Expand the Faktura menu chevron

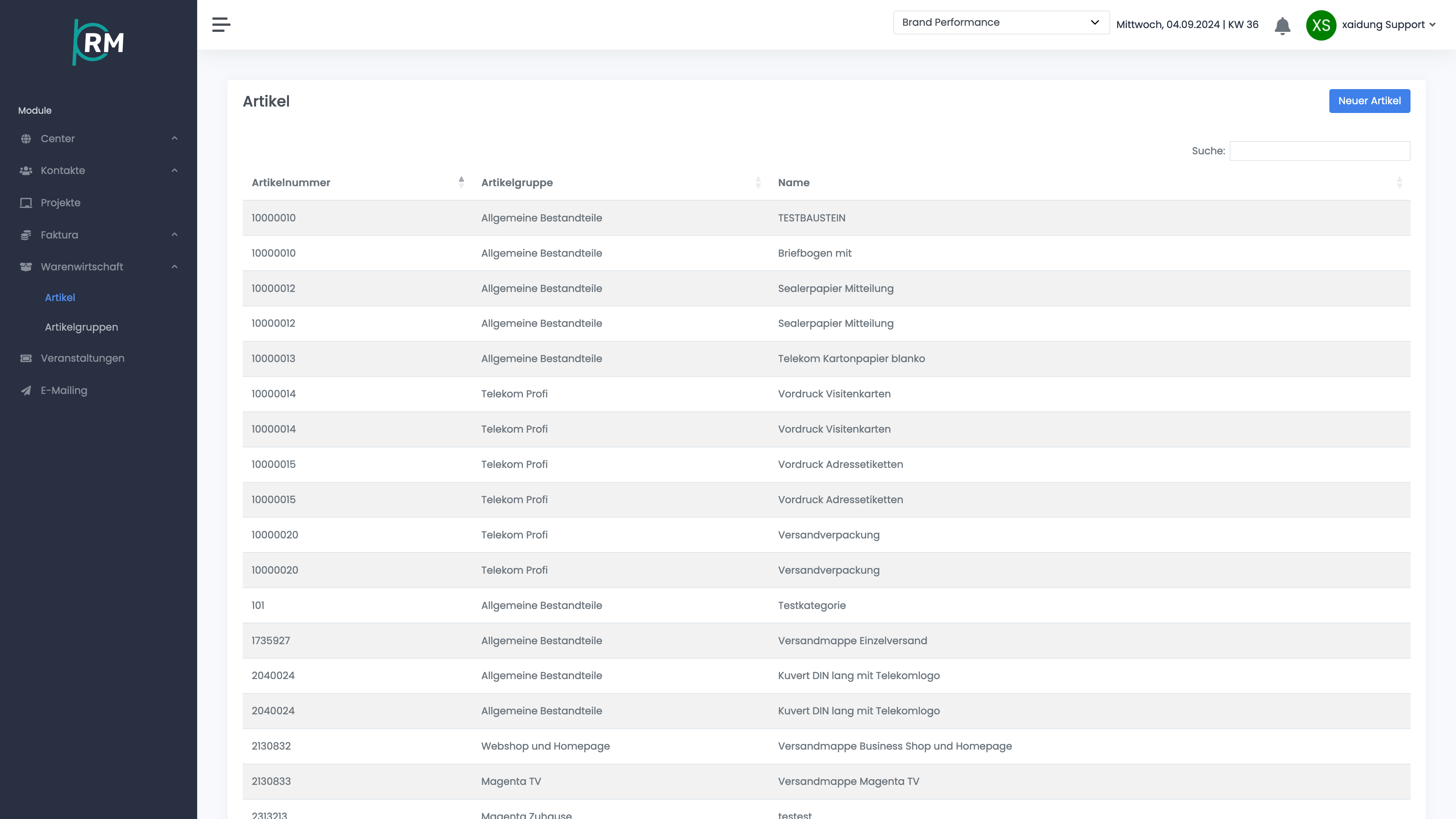point(175,235)
